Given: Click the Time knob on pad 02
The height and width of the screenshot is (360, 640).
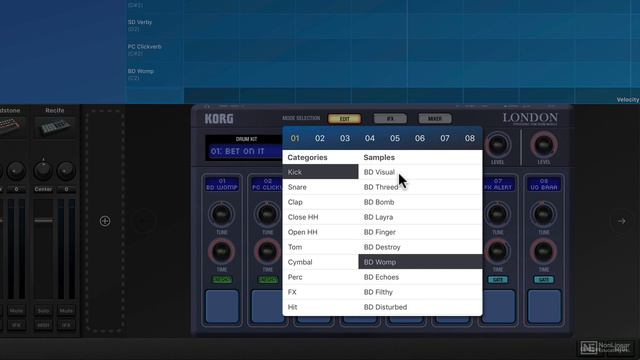Looking at the screenshot, I should [267, 251].
